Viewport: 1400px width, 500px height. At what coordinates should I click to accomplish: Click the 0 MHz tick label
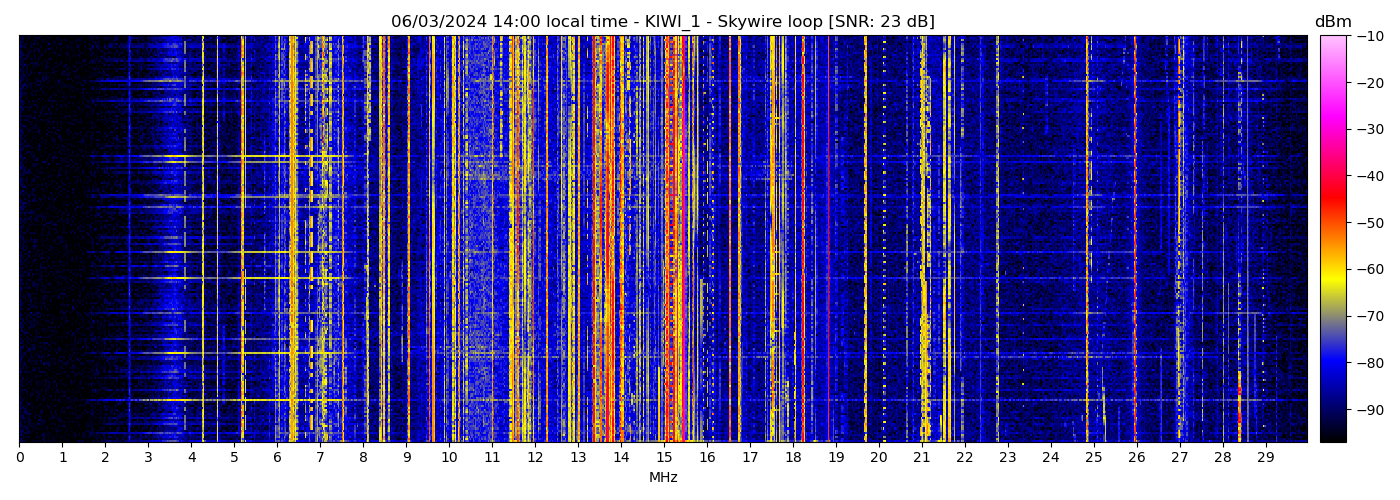20,457
